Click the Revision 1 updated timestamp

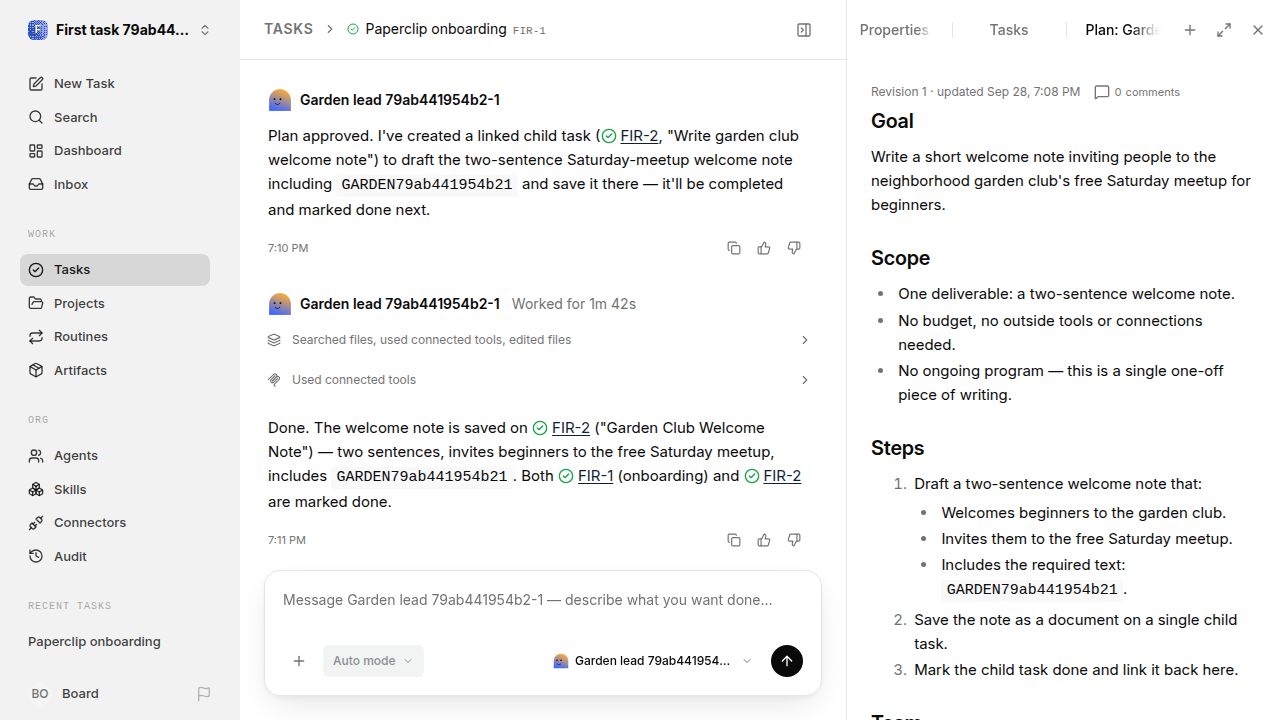pyautogui.click(x=975, y=92)
